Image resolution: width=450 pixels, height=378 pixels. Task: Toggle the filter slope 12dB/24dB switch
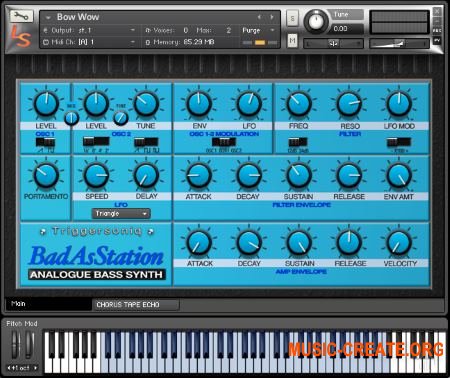click(x=298, y=142)
